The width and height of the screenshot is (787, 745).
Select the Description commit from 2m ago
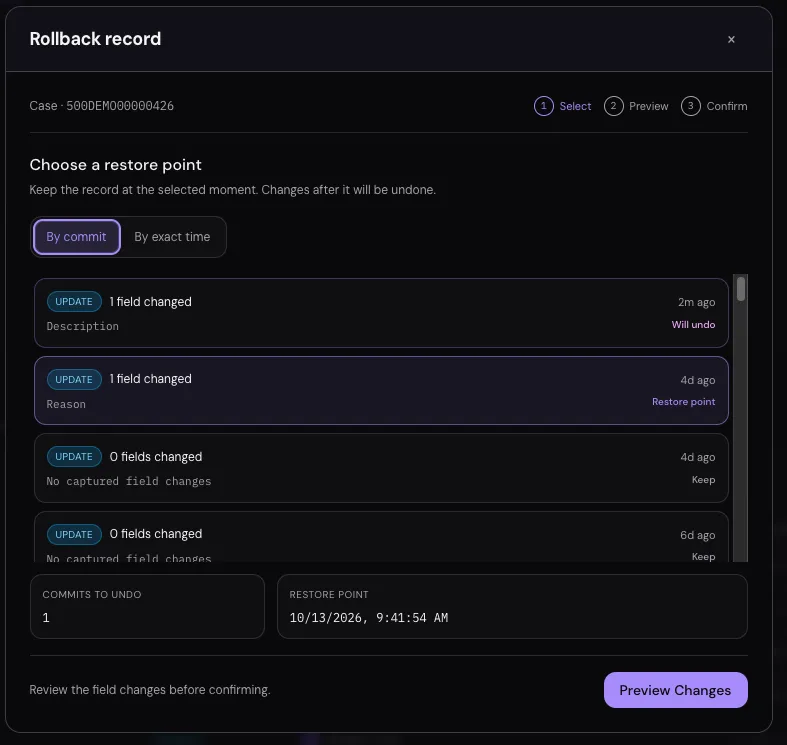[381, 313]
